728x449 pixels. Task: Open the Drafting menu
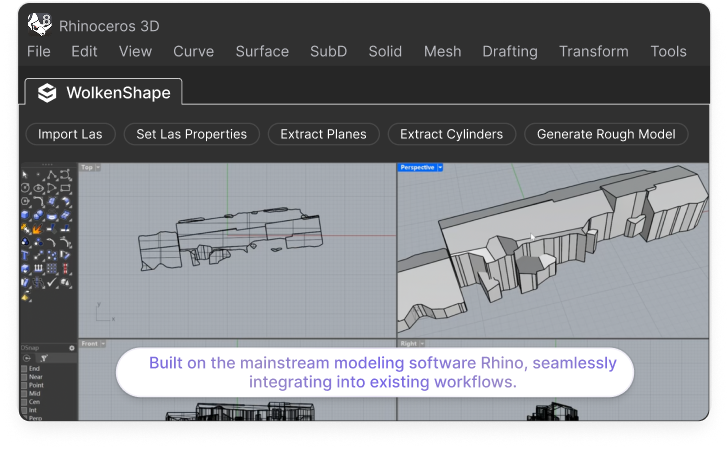510,52
